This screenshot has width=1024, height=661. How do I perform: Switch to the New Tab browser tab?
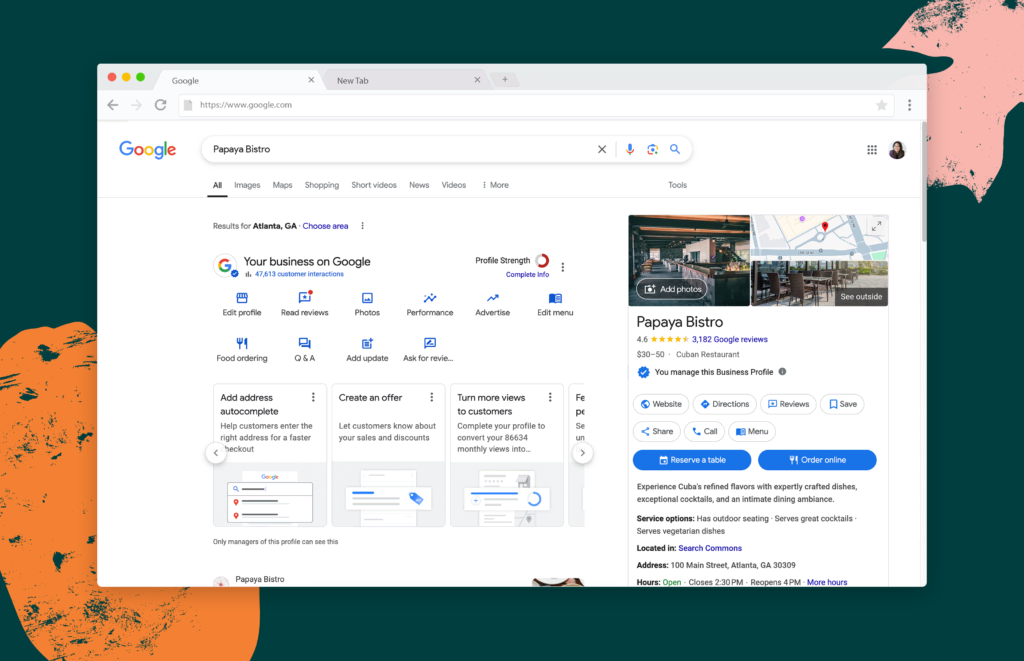point(405,80)
